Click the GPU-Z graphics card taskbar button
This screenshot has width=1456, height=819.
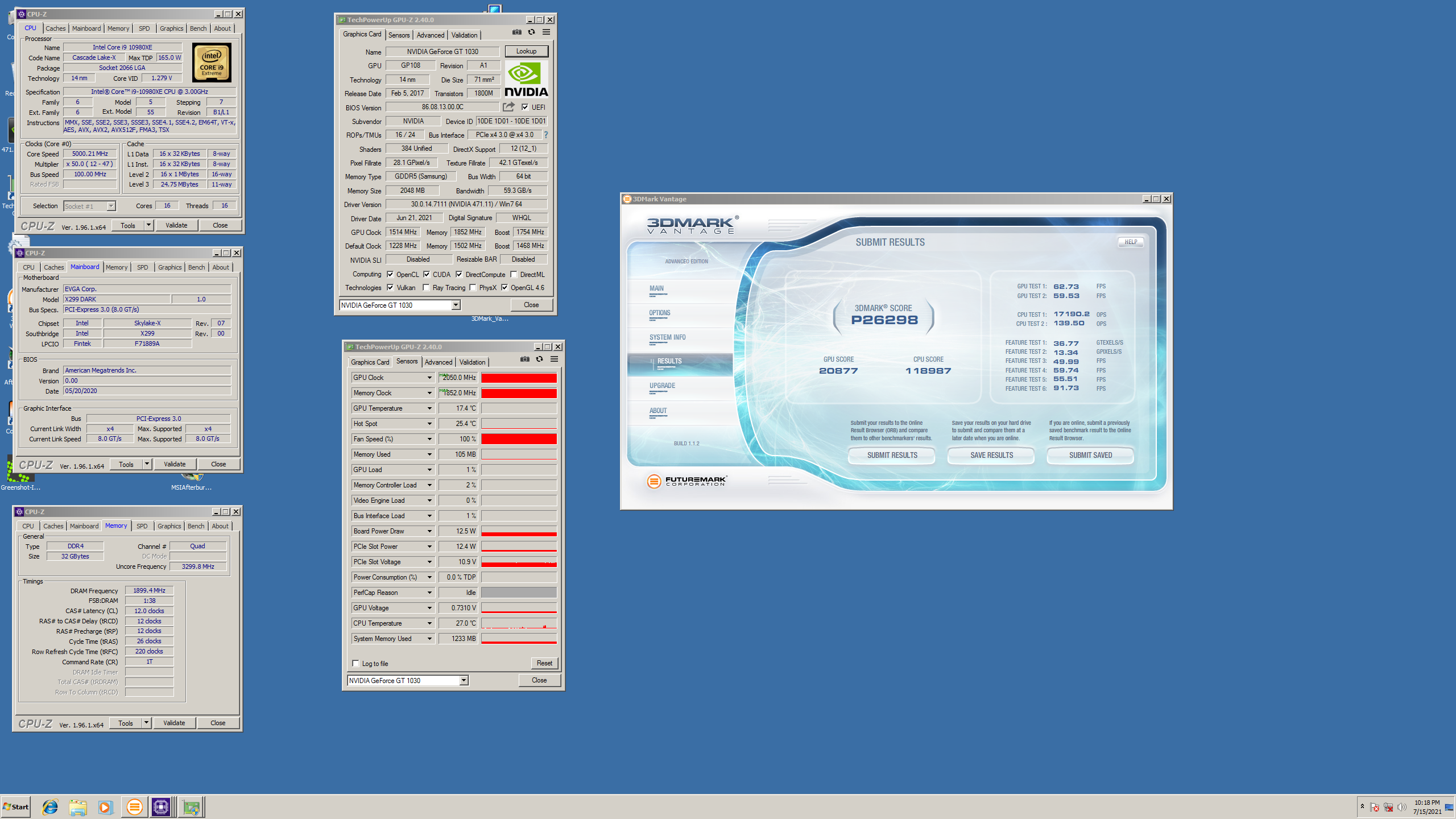tap(192, 806)
